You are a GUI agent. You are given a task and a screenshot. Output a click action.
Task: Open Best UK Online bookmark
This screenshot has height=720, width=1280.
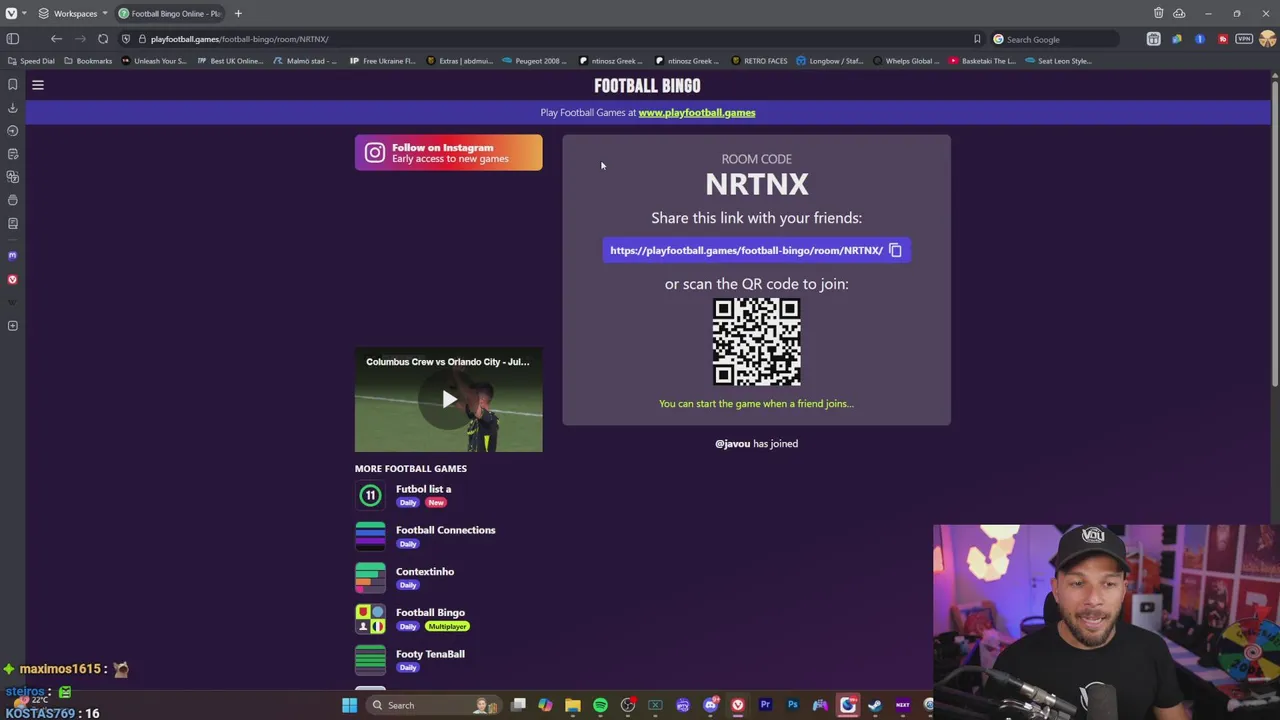click(230, 61)
